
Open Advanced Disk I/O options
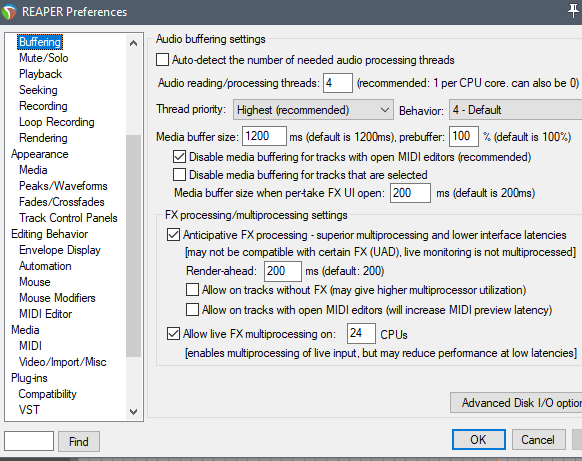click(516, 403)
